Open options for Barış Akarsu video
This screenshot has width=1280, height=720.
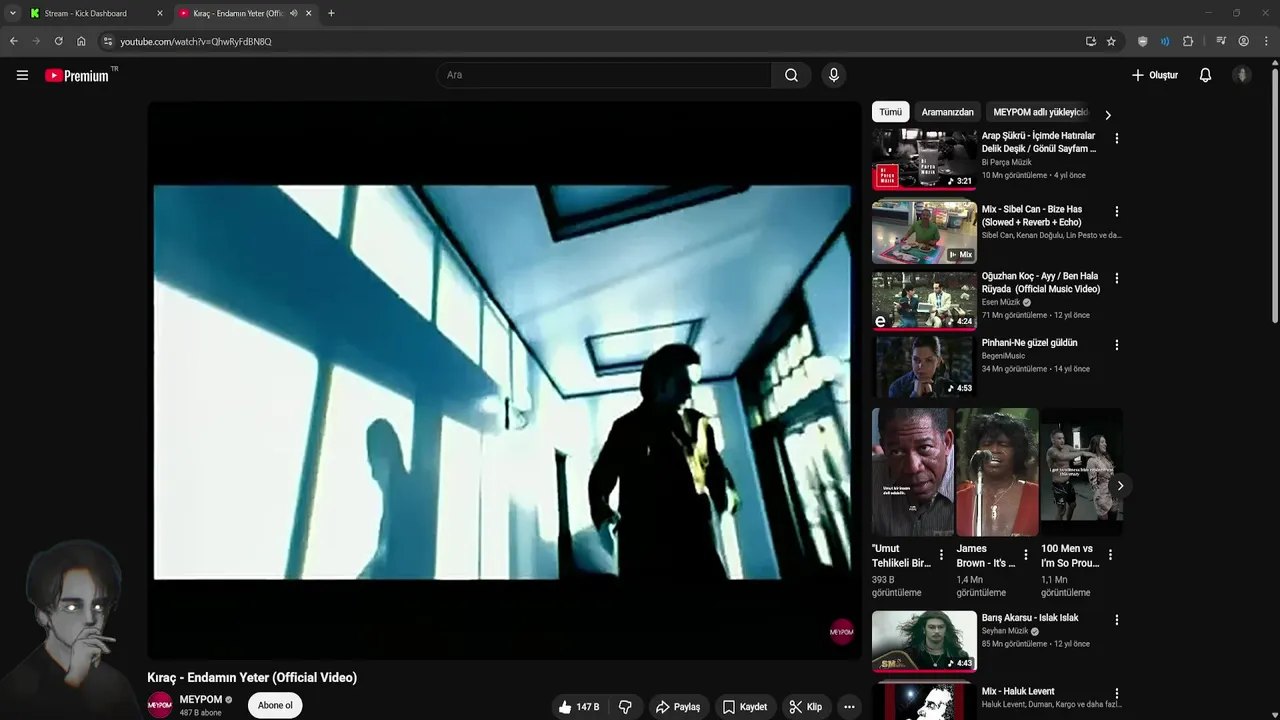(1117, 620)
